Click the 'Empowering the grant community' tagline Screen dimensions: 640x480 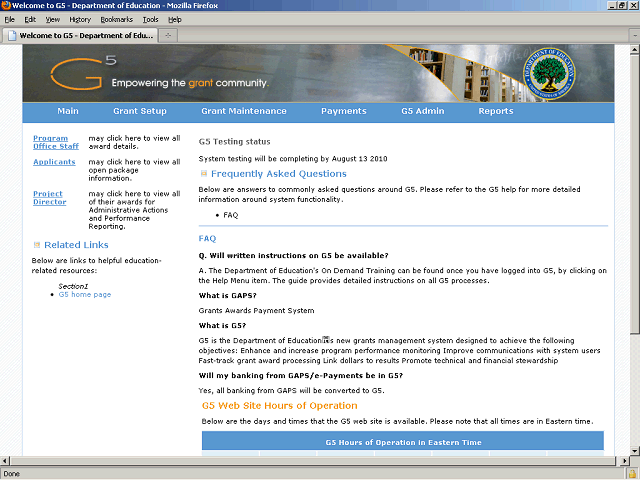click(x=190, y=83)
